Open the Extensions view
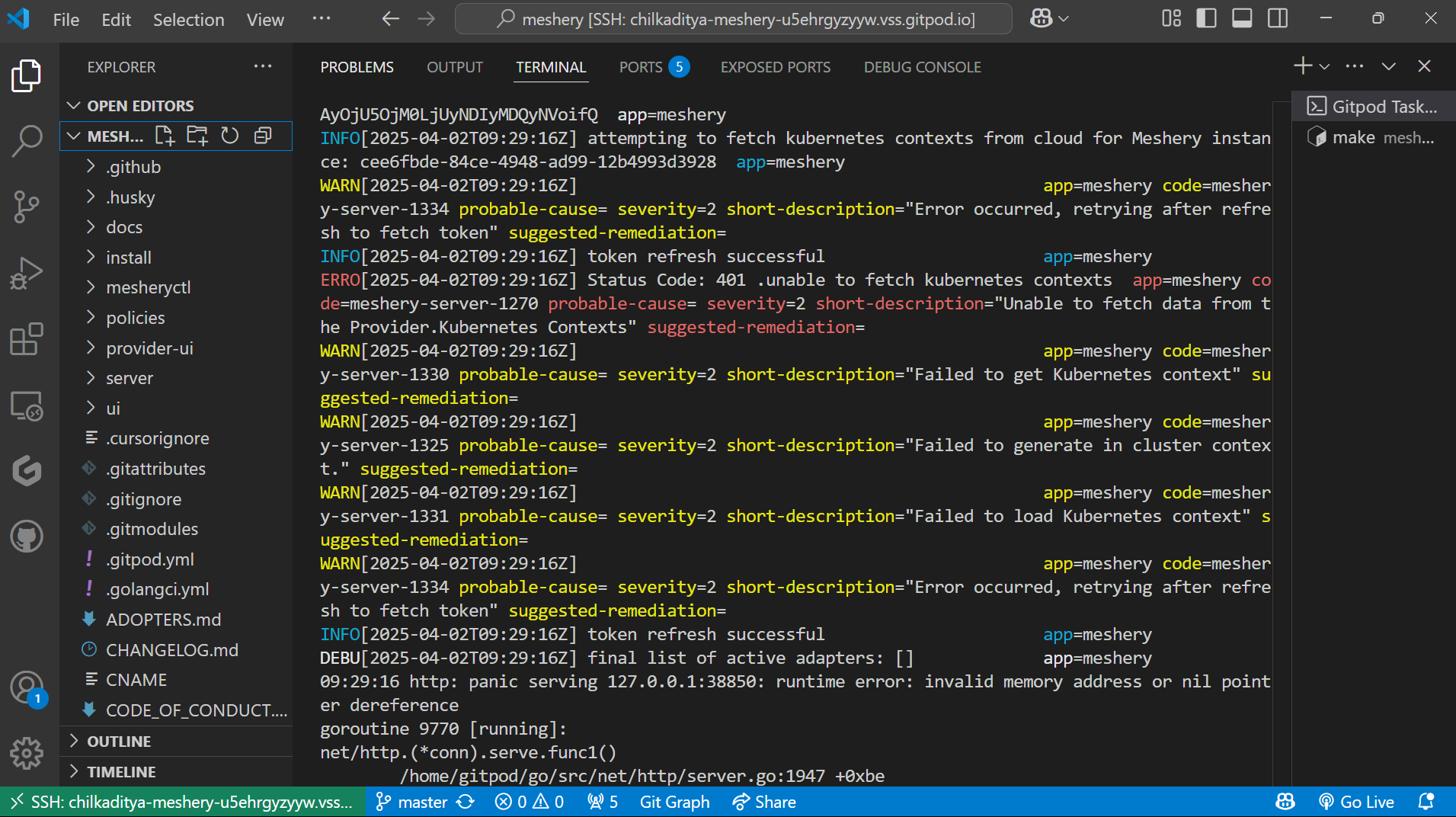The image size is (1456, 817). pos(27,339)
